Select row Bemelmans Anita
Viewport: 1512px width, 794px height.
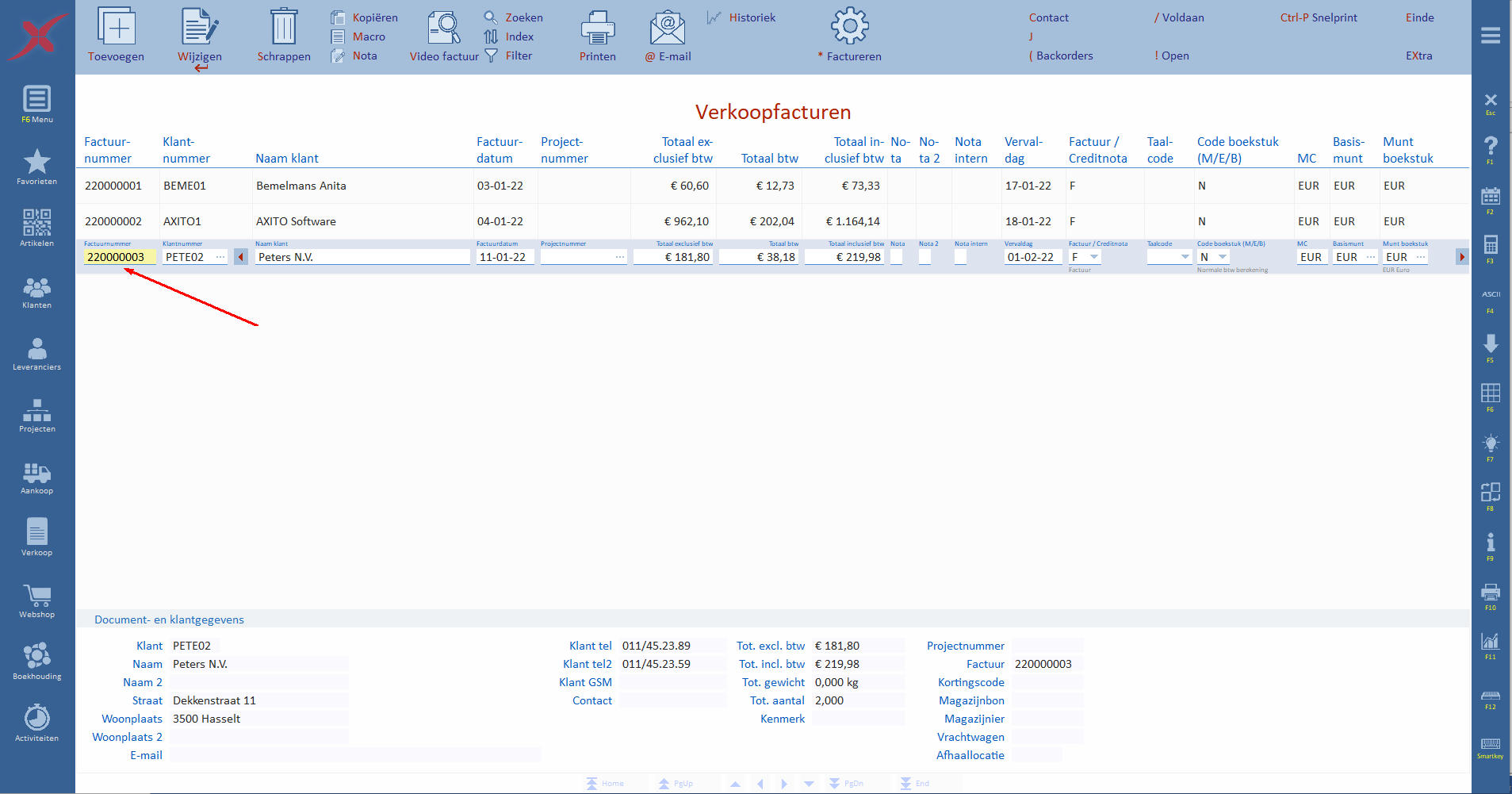(773, 186)
